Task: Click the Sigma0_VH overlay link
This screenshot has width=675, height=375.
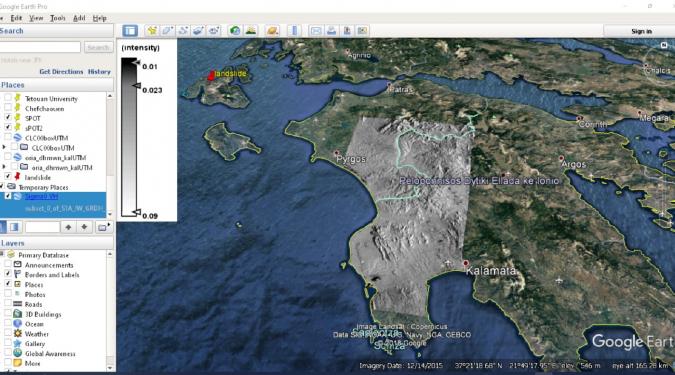Action: [41, 196]
